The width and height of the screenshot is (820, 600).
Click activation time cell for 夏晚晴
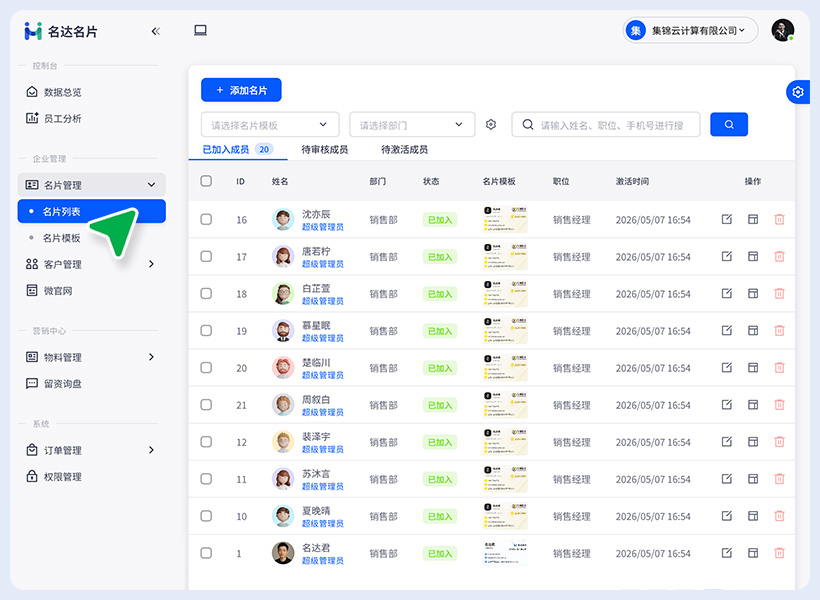(x=653, y=516)
